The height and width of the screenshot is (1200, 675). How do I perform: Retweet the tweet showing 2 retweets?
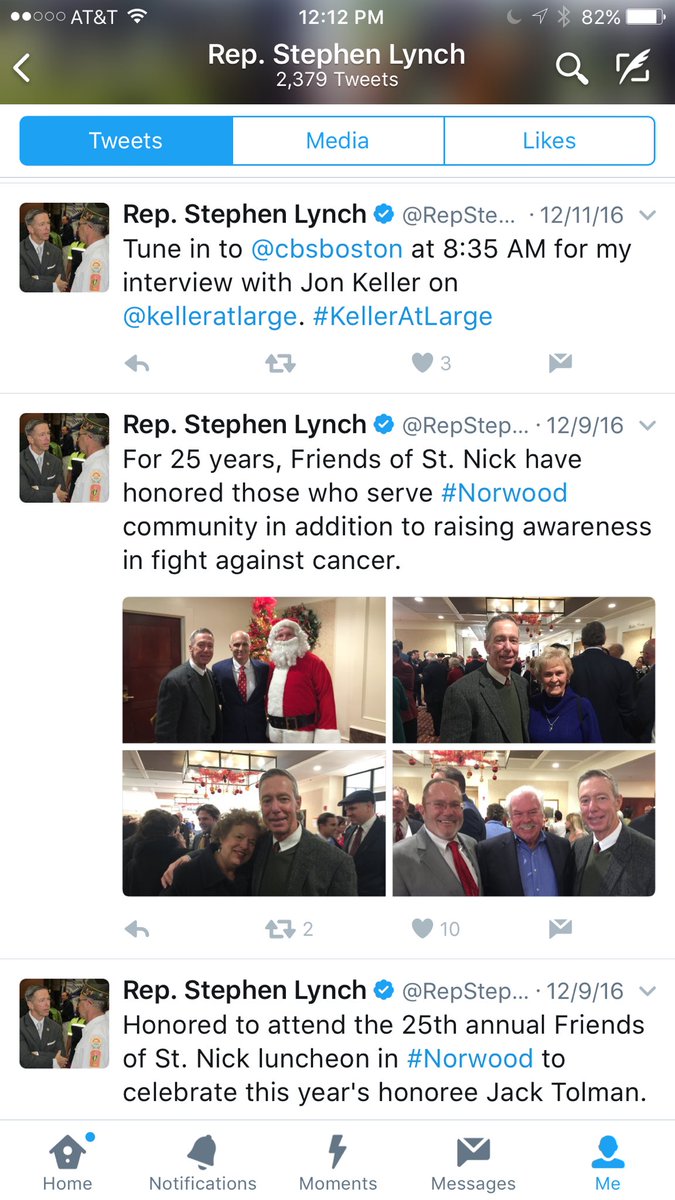[x=280, y=930]
